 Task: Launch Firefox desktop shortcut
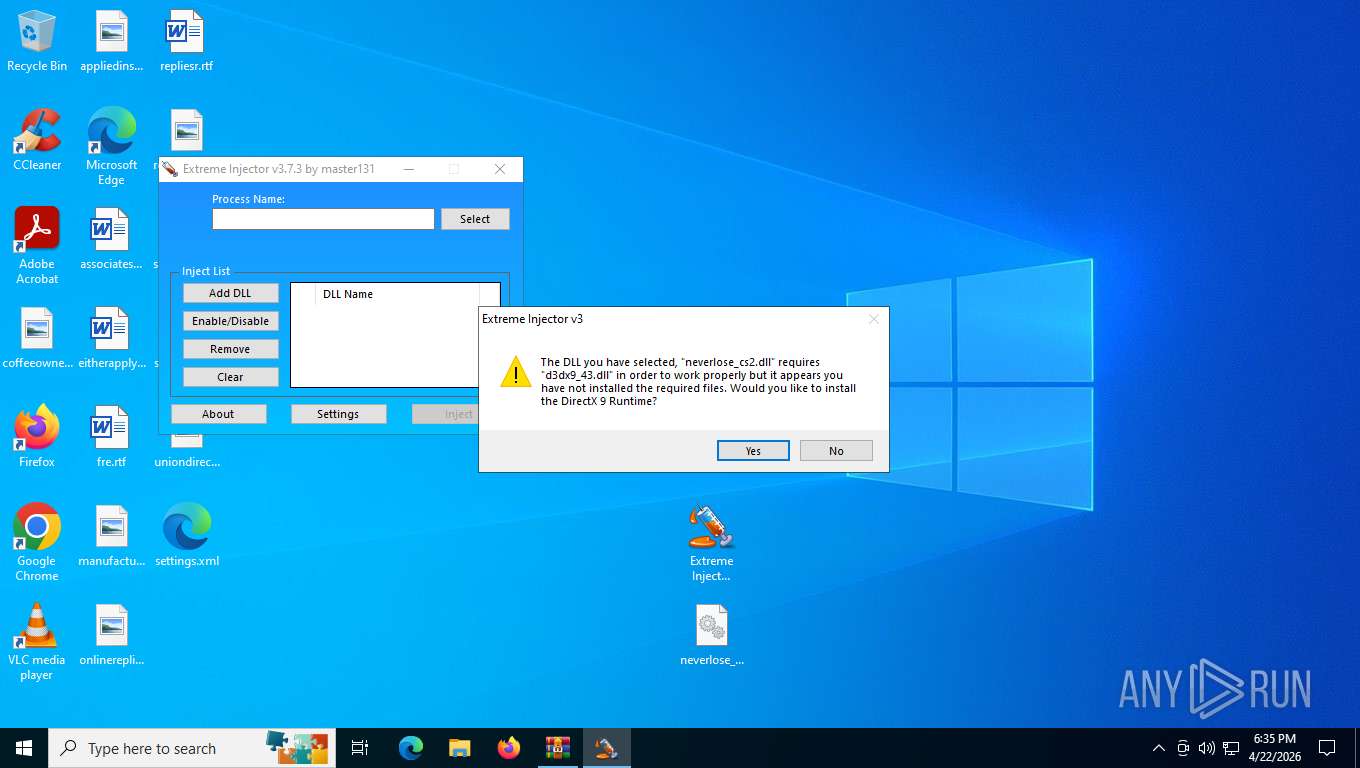pyautogui.click(x=37, y=437)
